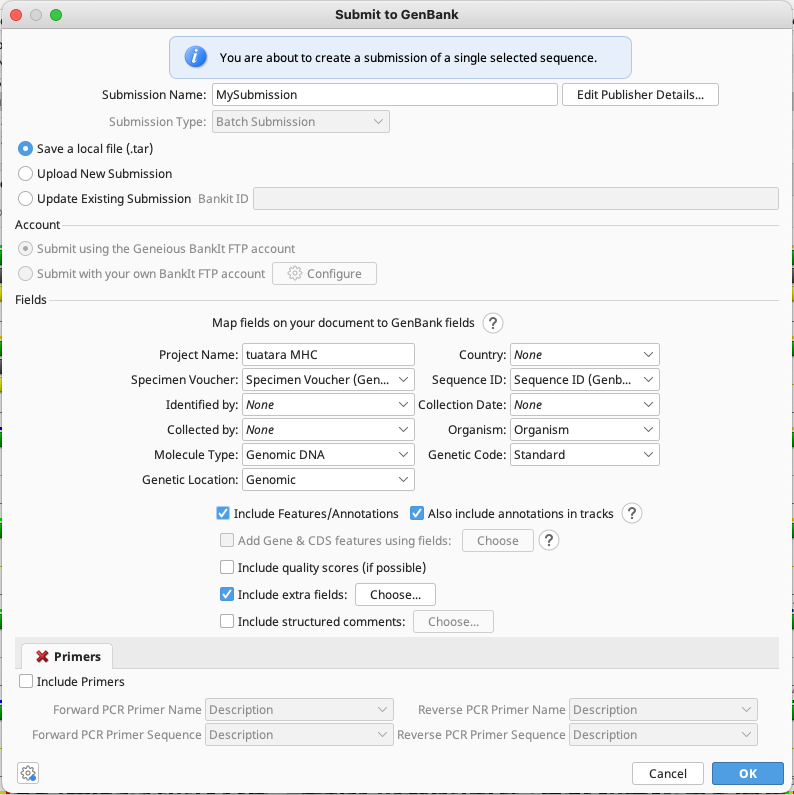Enable Include quality scores checkbox

coord(227,567)
